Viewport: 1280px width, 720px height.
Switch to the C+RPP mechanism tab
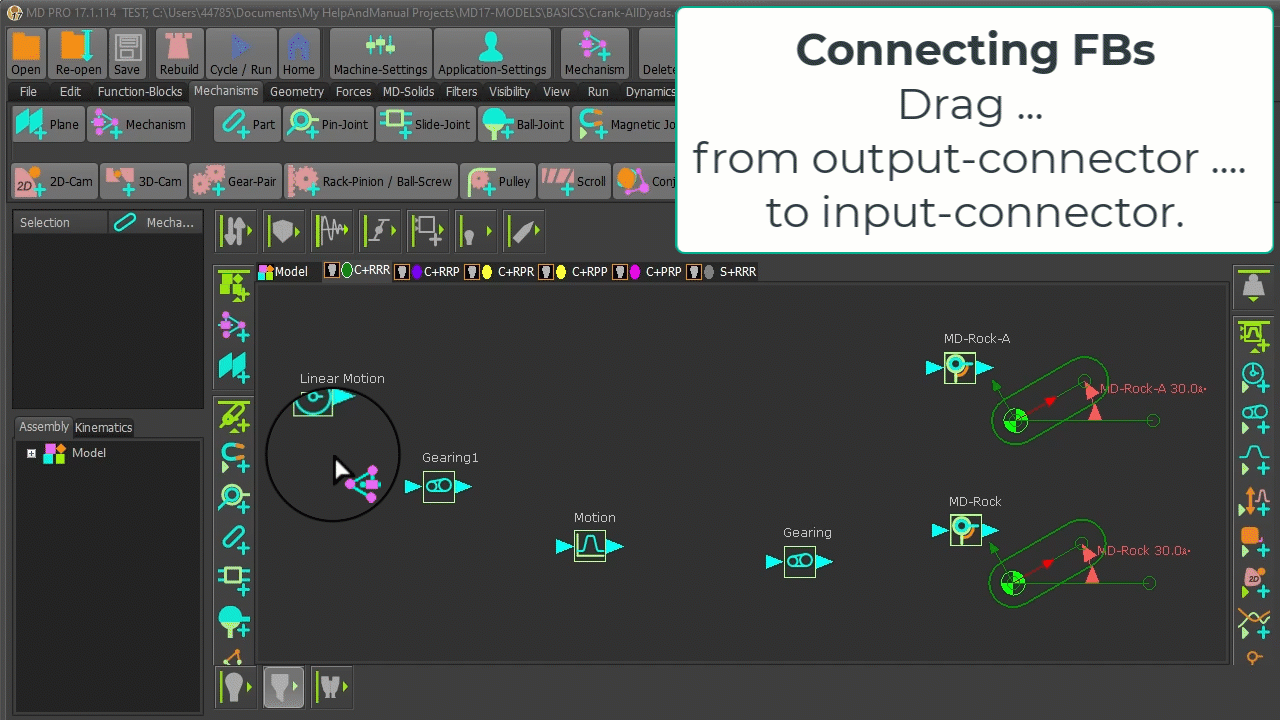tap(573, 271)
